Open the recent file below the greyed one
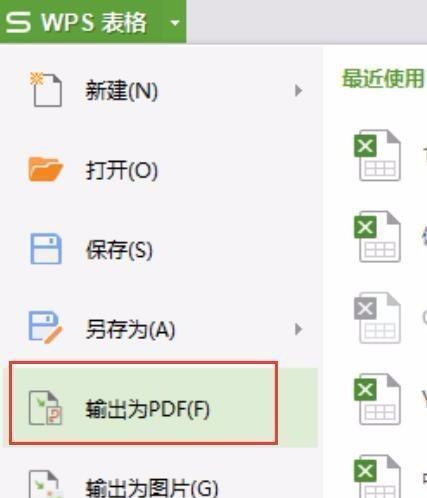The width and height of the screenshot is (427, 498). [377, 399]
